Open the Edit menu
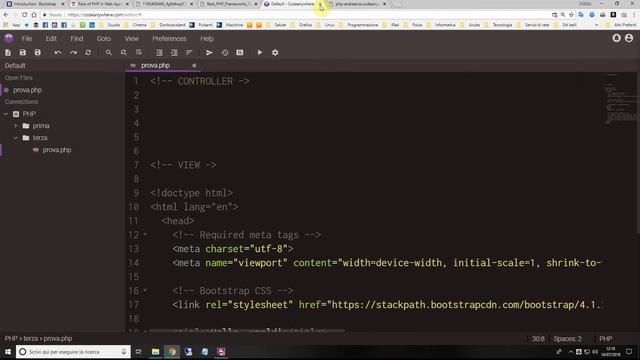Image resolution: width=640 pixels, height=360 pixels. point(51,39)
